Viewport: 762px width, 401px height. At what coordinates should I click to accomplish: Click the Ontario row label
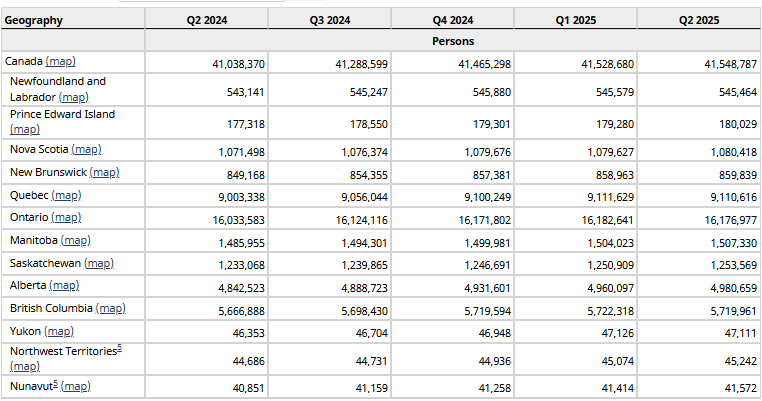point(29,217)
